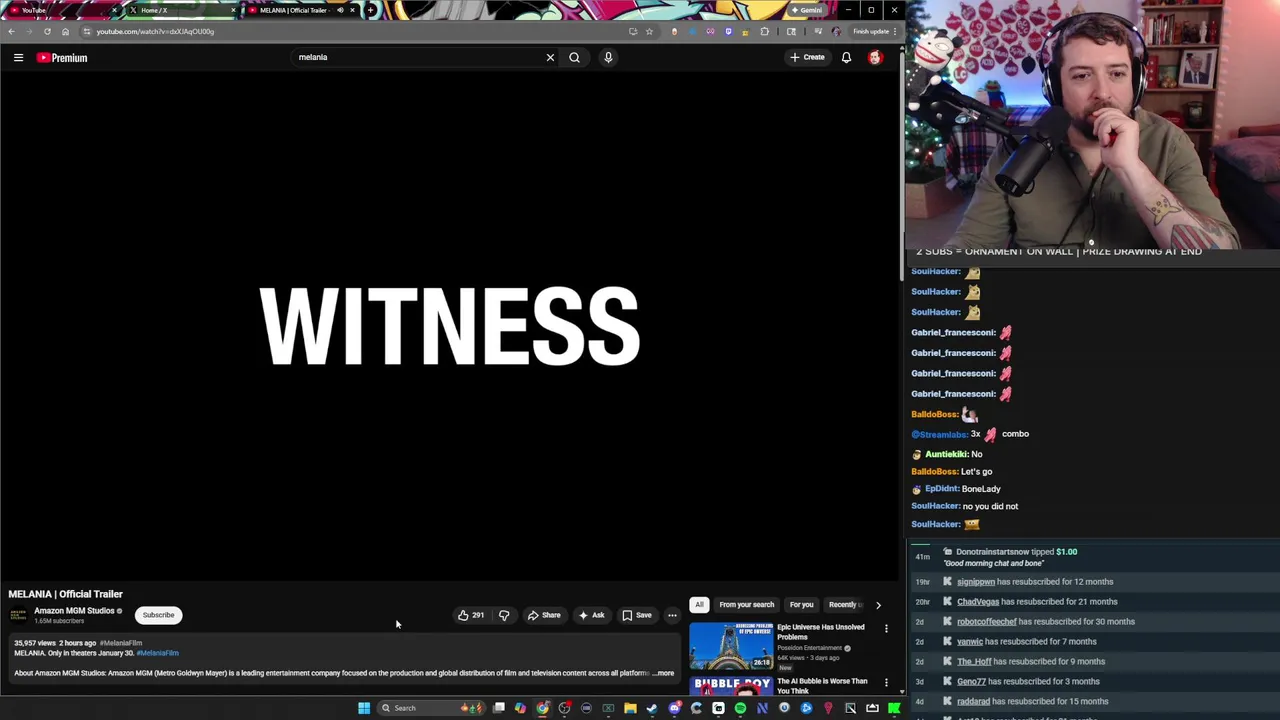Screen dimensions: 1280x720
Task: Bookmark this page with the star
Action: (x=649, y=31)
